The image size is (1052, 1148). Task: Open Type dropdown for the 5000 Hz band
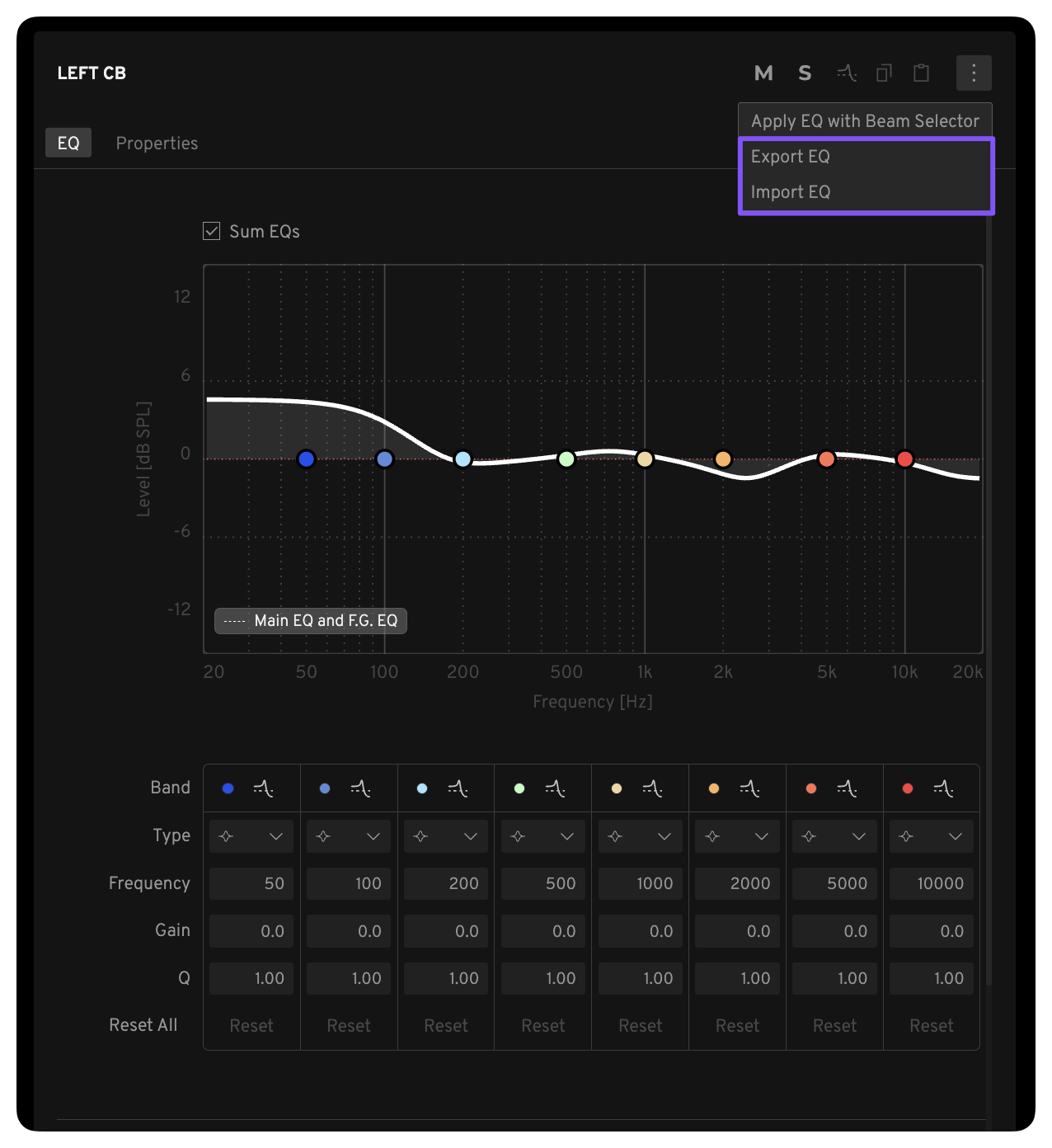(x=834, y=836)
